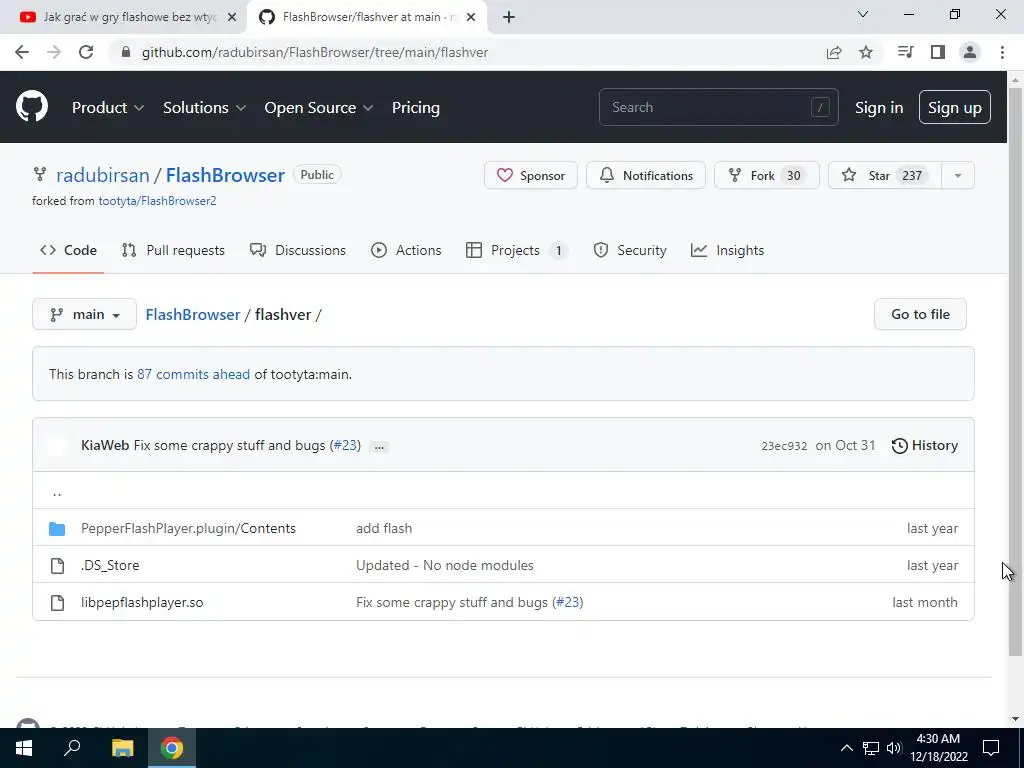1024x768 pixels.
Task: Open new browser tab with plus
Action: 509,17
